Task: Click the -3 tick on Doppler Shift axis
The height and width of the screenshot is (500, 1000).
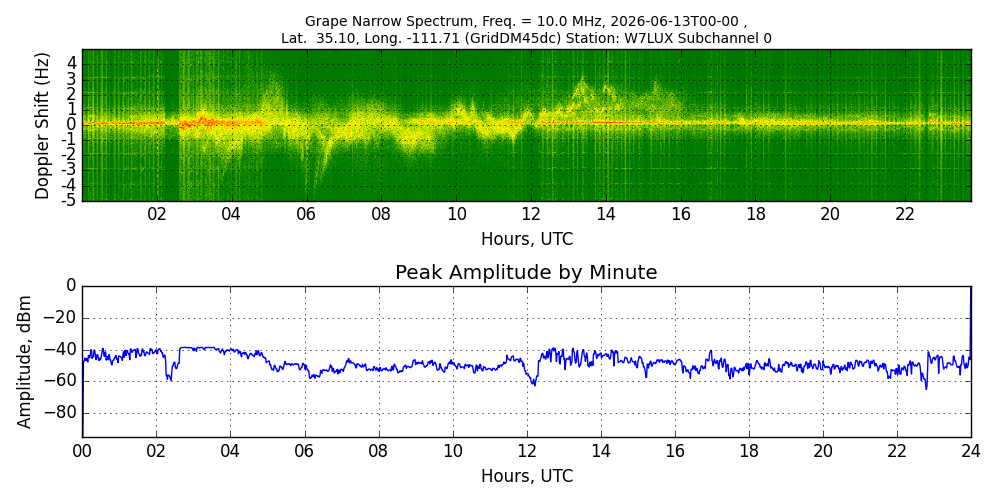Action: (x=70, y=170)
